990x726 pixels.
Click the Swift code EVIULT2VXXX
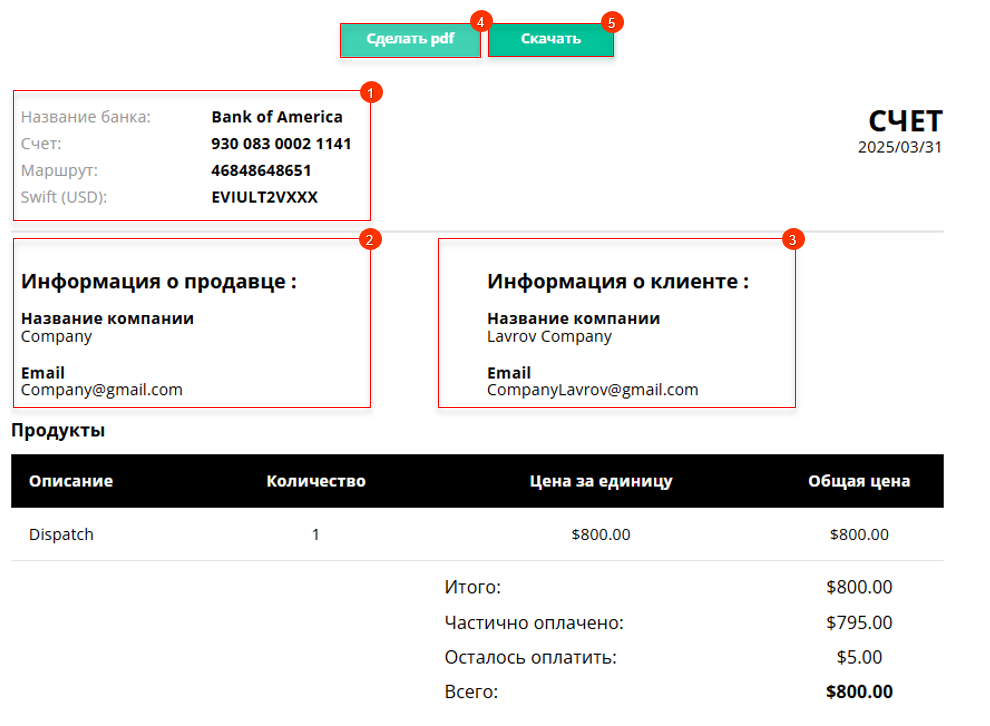tap(264, 197)
